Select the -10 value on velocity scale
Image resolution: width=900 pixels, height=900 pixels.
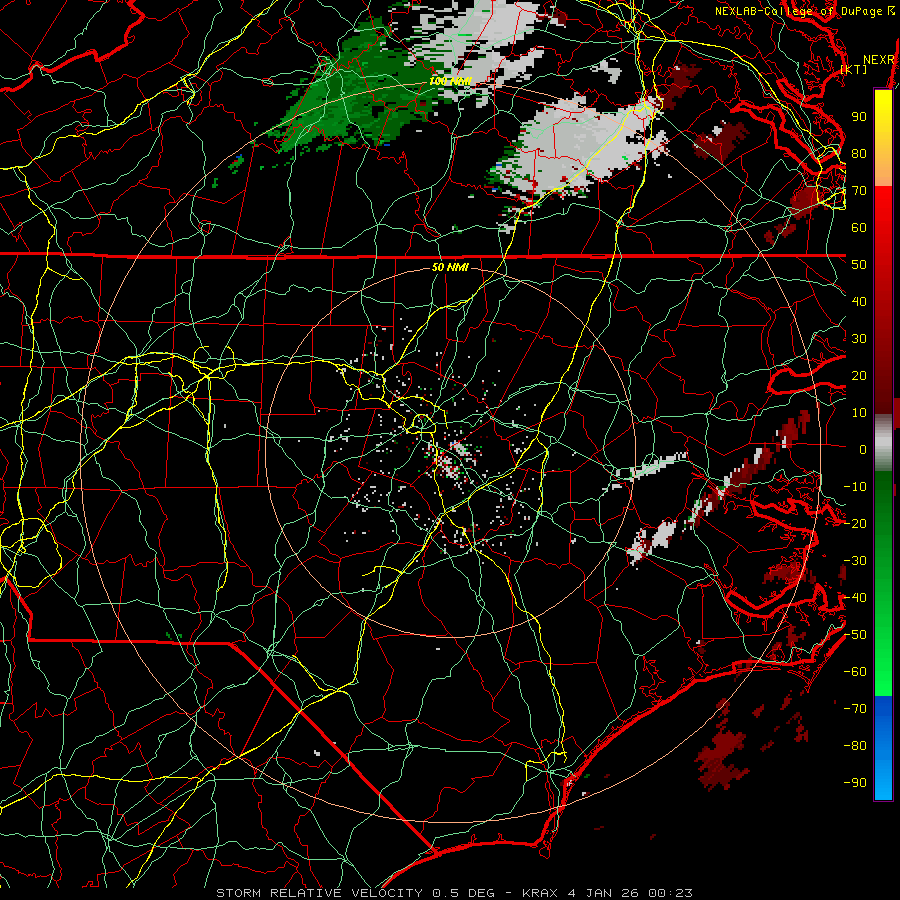coord(855,487)
